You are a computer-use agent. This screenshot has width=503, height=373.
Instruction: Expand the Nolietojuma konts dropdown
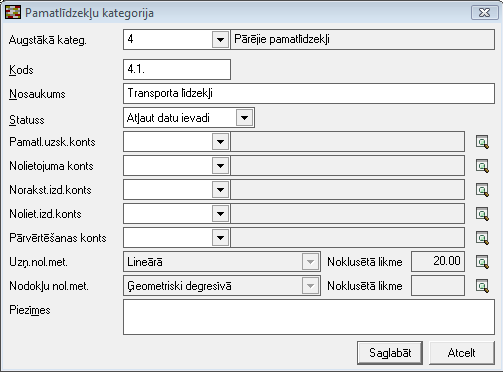220,166
